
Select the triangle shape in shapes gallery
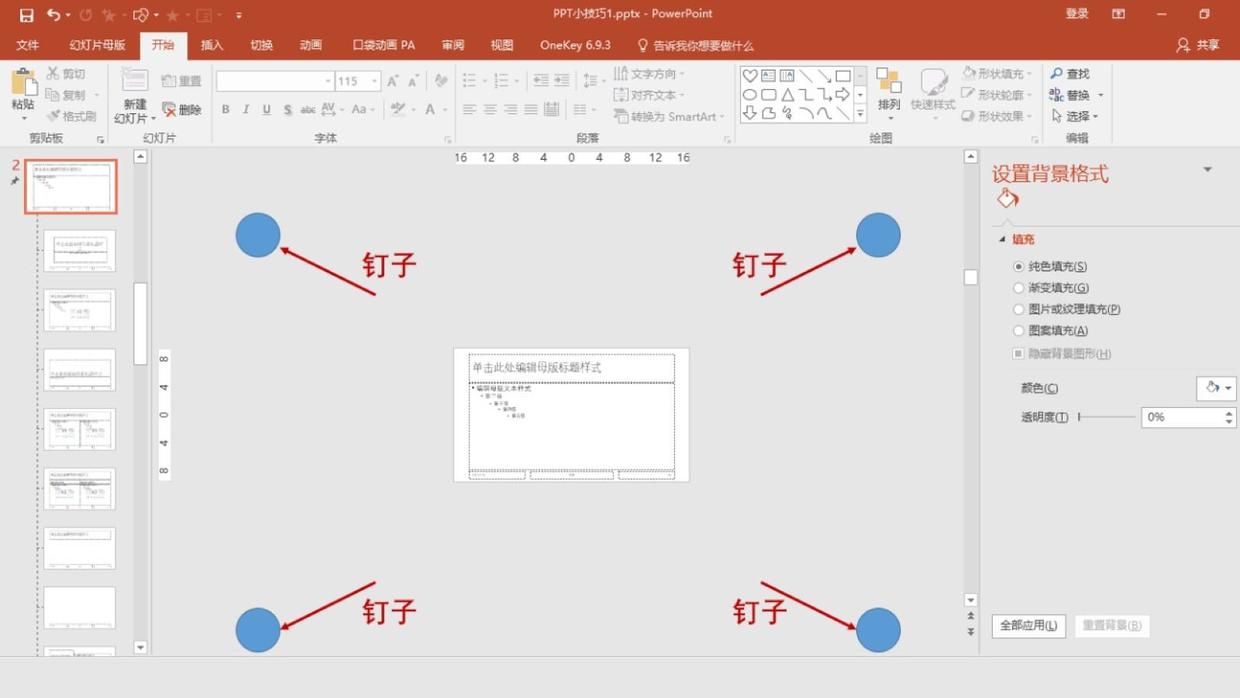click(787, 95)
